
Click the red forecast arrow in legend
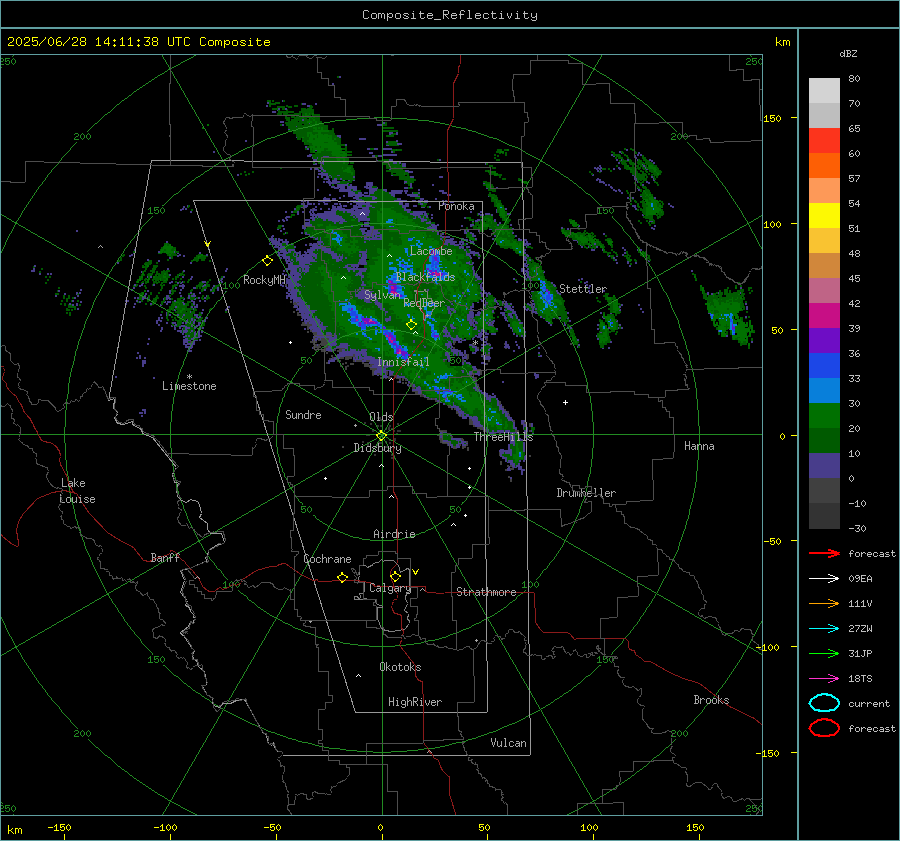click(x=824, y=553)
